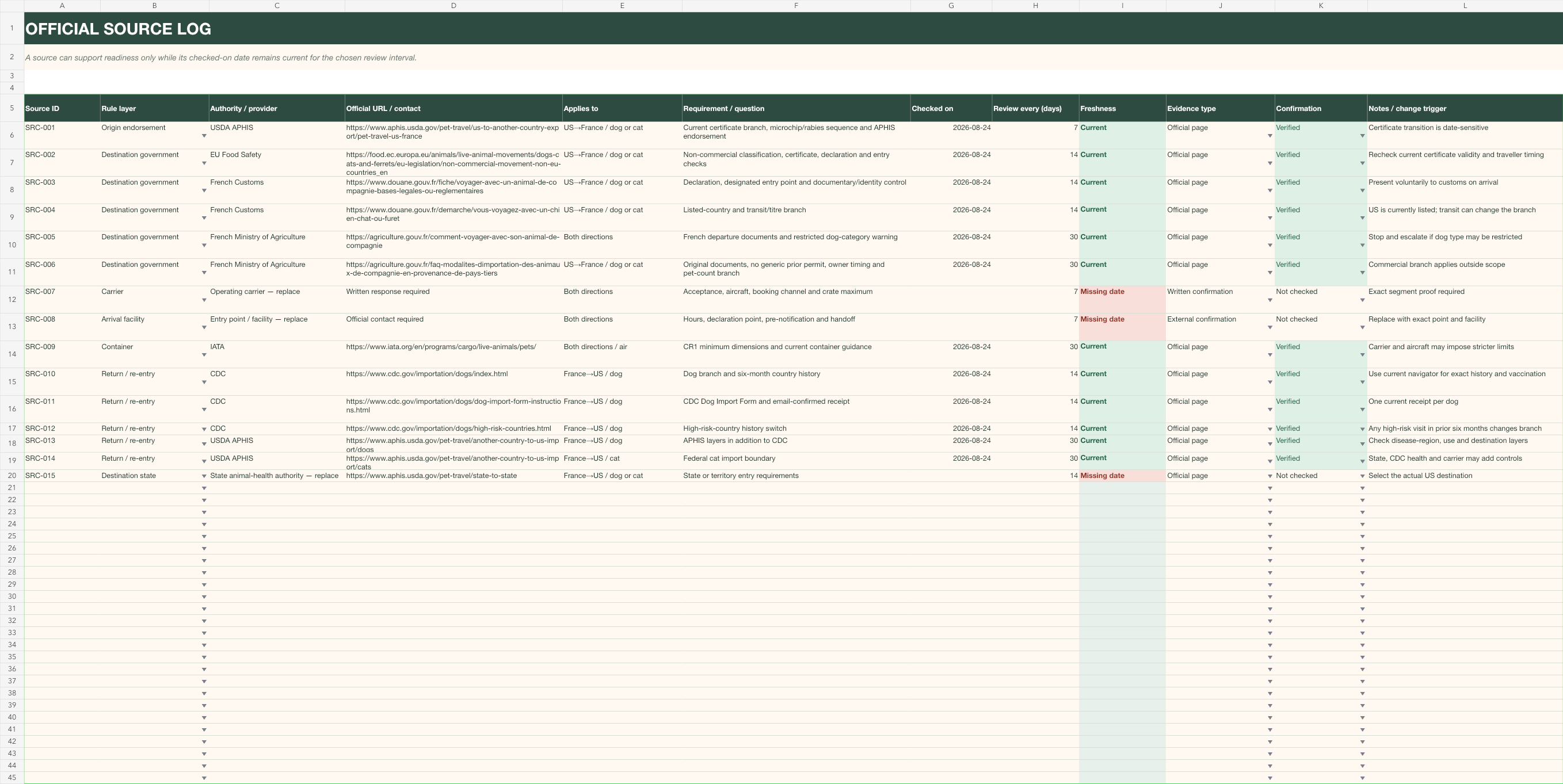
Task: Open Evidence type dropdown for SRC-002
Action: 1270,163
